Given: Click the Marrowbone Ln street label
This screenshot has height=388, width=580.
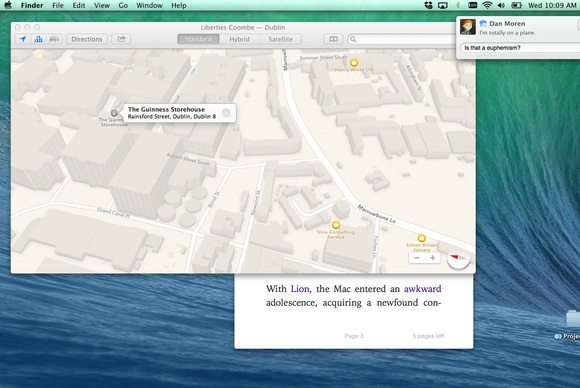Looking at the screenshot, I should 377,214.
